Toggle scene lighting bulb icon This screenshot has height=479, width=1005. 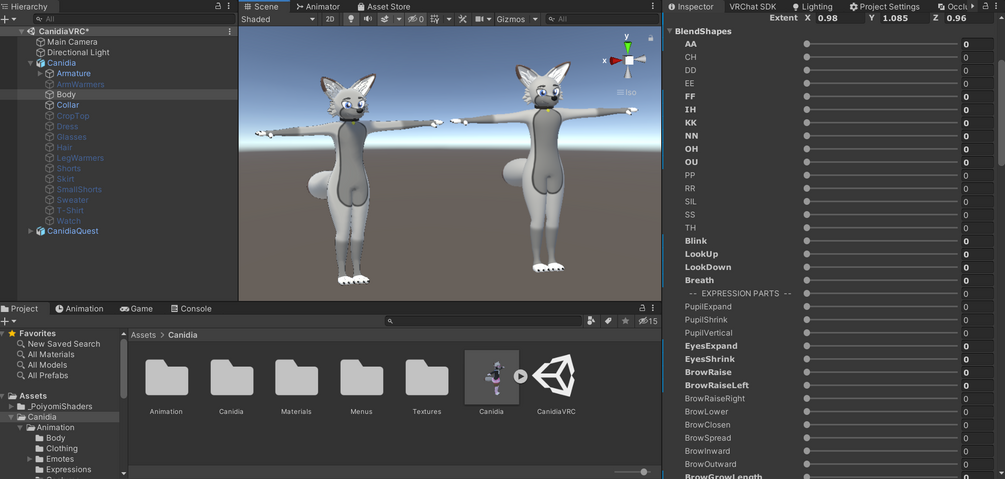(351, 19)
